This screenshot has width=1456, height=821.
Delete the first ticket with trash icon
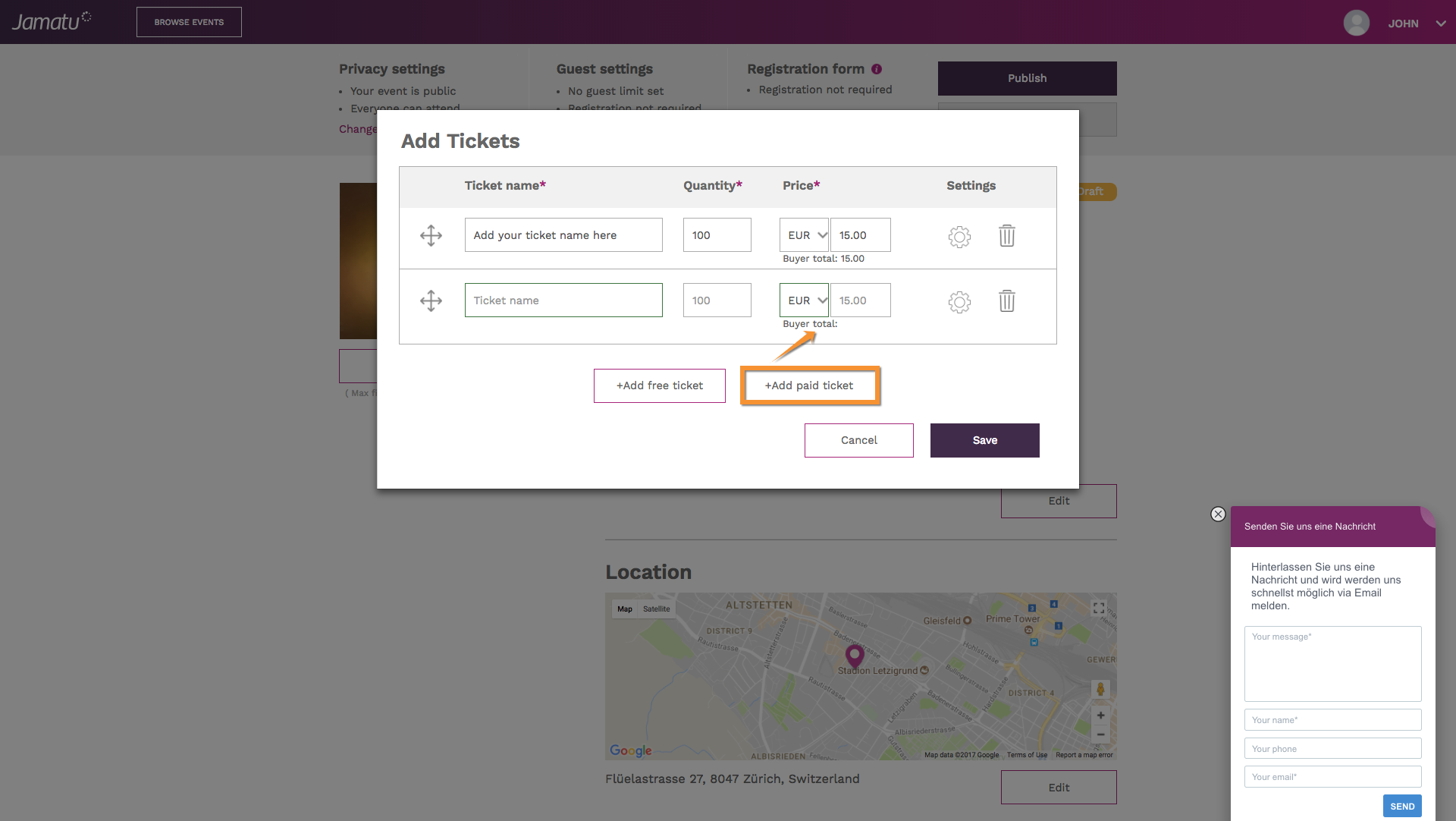pyautogui.click(x=1007, y=235)
